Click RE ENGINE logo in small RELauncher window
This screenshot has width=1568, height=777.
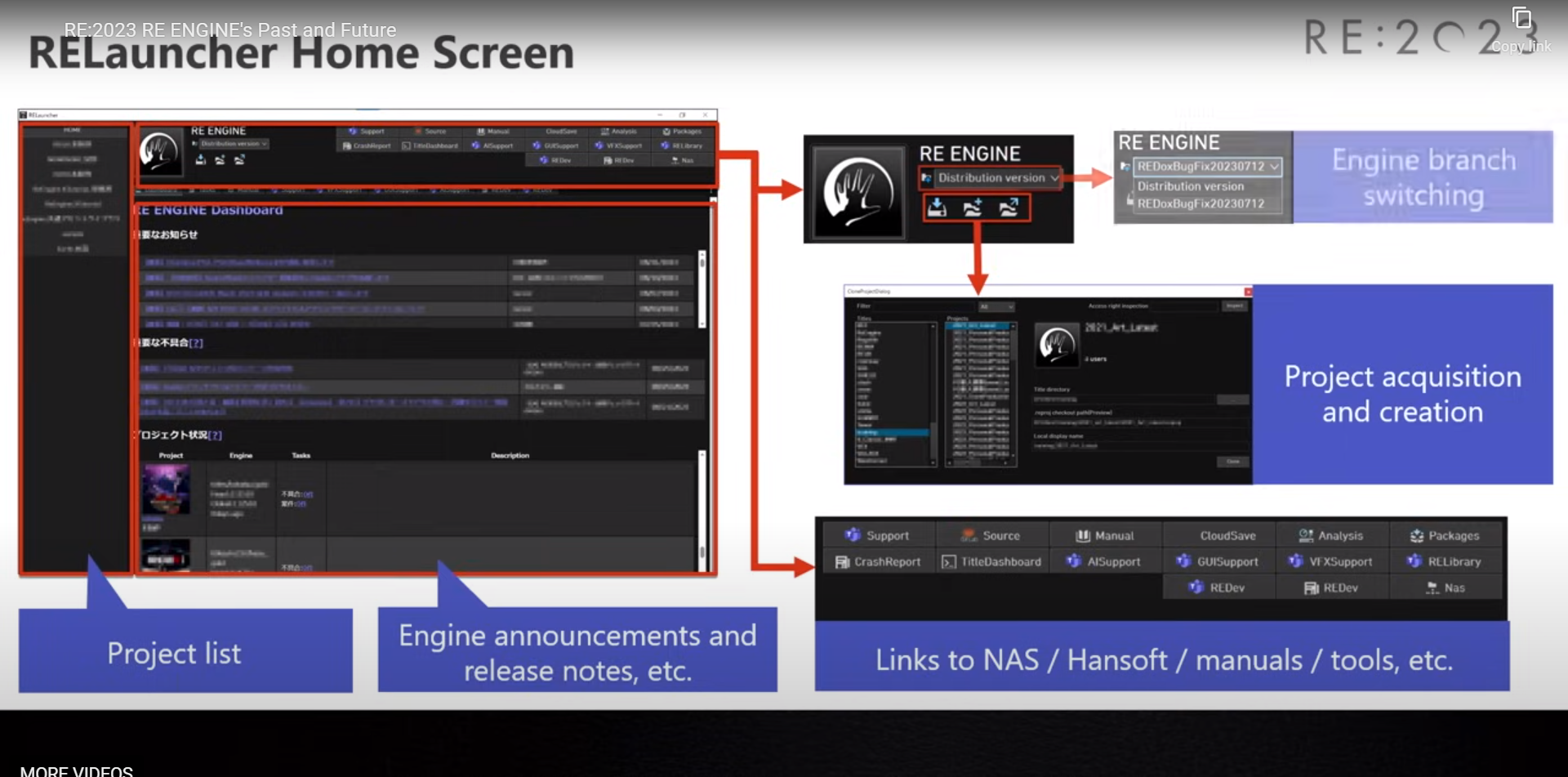(159, 151)
